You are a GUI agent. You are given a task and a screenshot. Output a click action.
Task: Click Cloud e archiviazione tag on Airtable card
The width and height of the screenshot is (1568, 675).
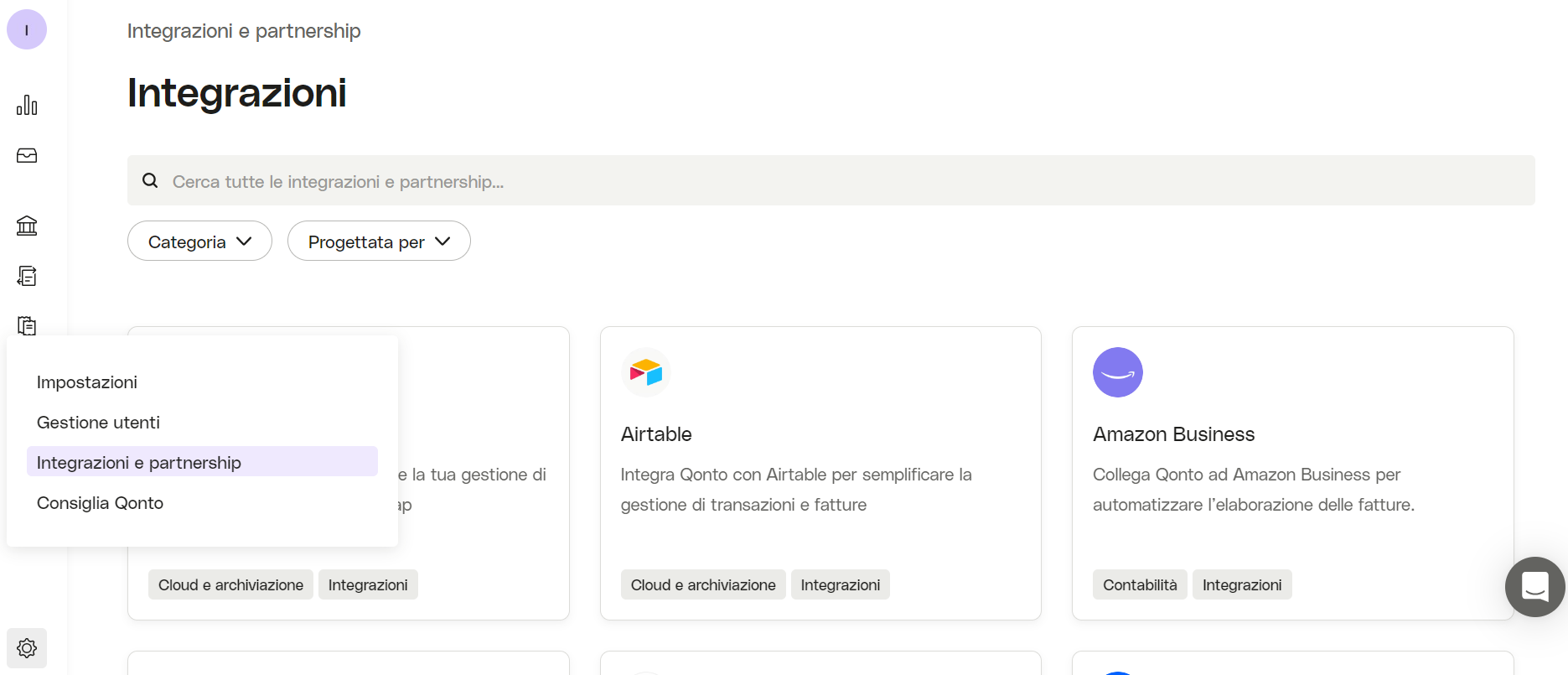pos(703,584)
